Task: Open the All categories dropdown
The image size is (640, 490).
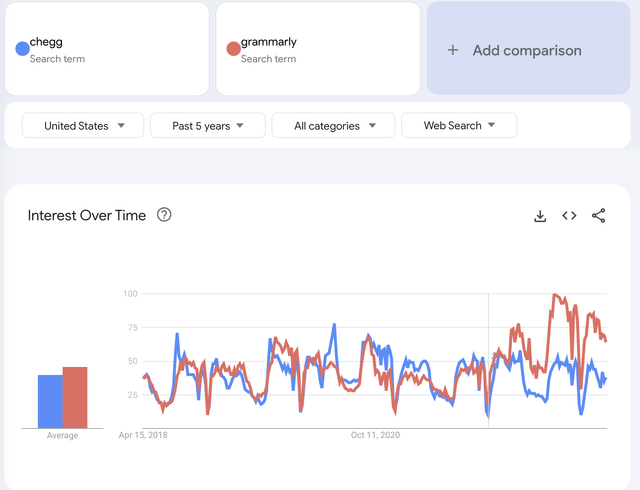Action: pos(333,125)
